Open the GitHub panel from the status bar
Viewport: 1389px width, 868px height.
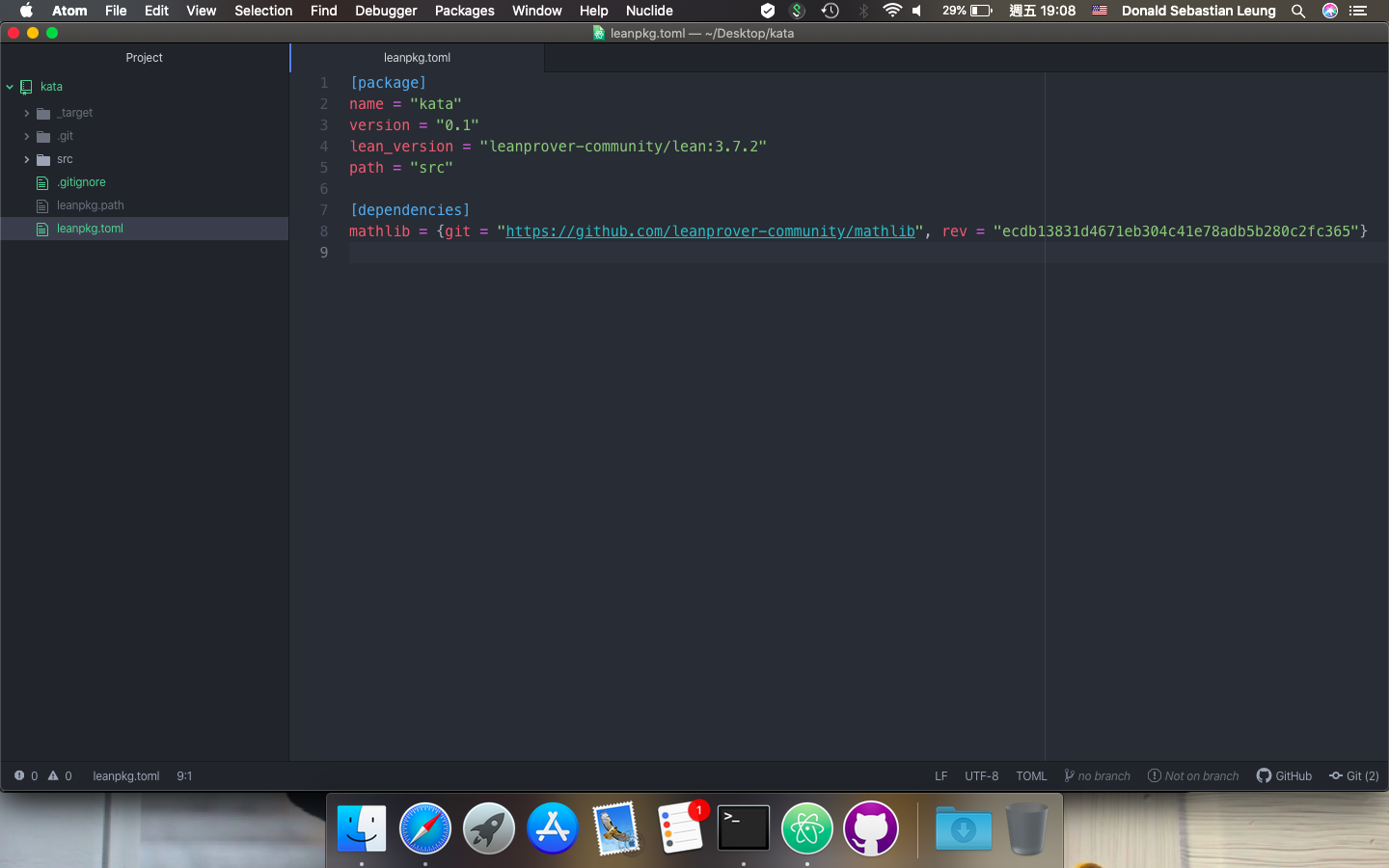point(1284,775)
